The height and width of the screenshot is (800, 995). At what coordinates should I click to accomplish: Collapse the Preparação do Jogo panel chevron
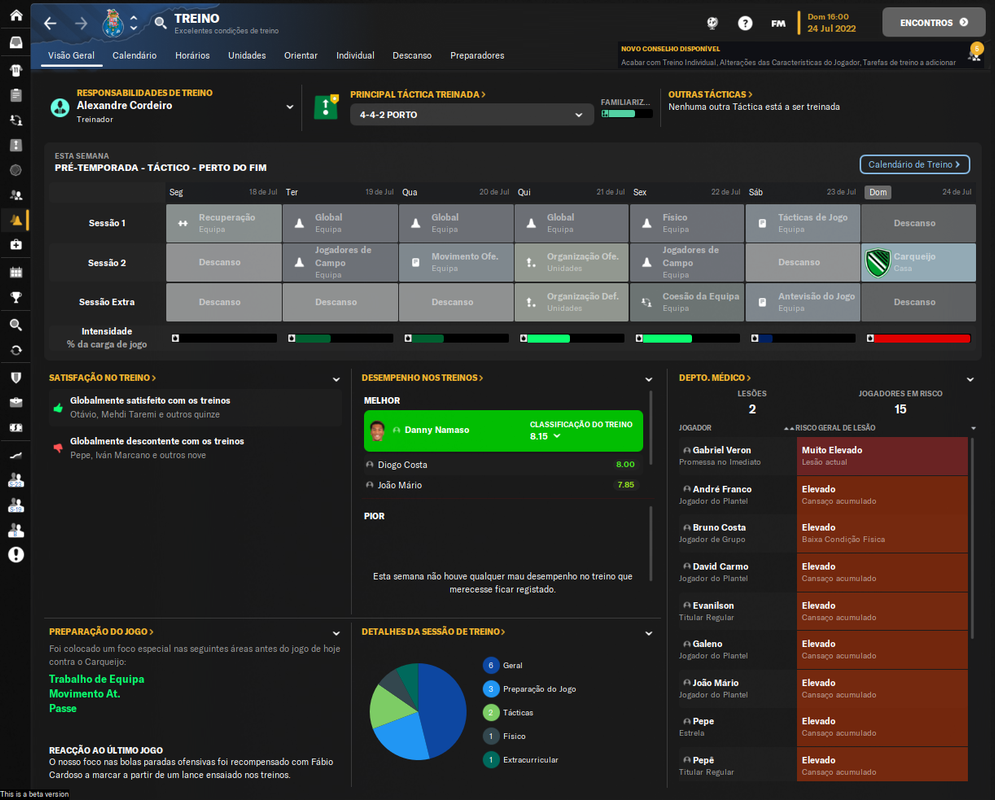[x=336, y=633]
